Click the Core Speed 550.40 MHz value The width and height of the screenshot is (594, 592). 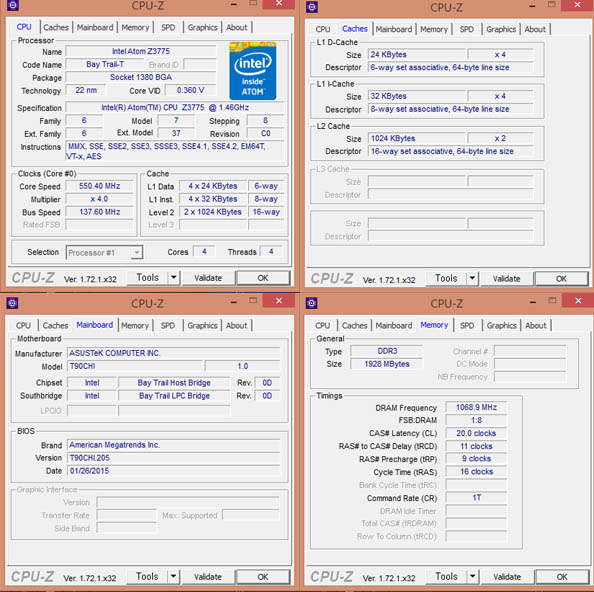click(x=100, y=186)
